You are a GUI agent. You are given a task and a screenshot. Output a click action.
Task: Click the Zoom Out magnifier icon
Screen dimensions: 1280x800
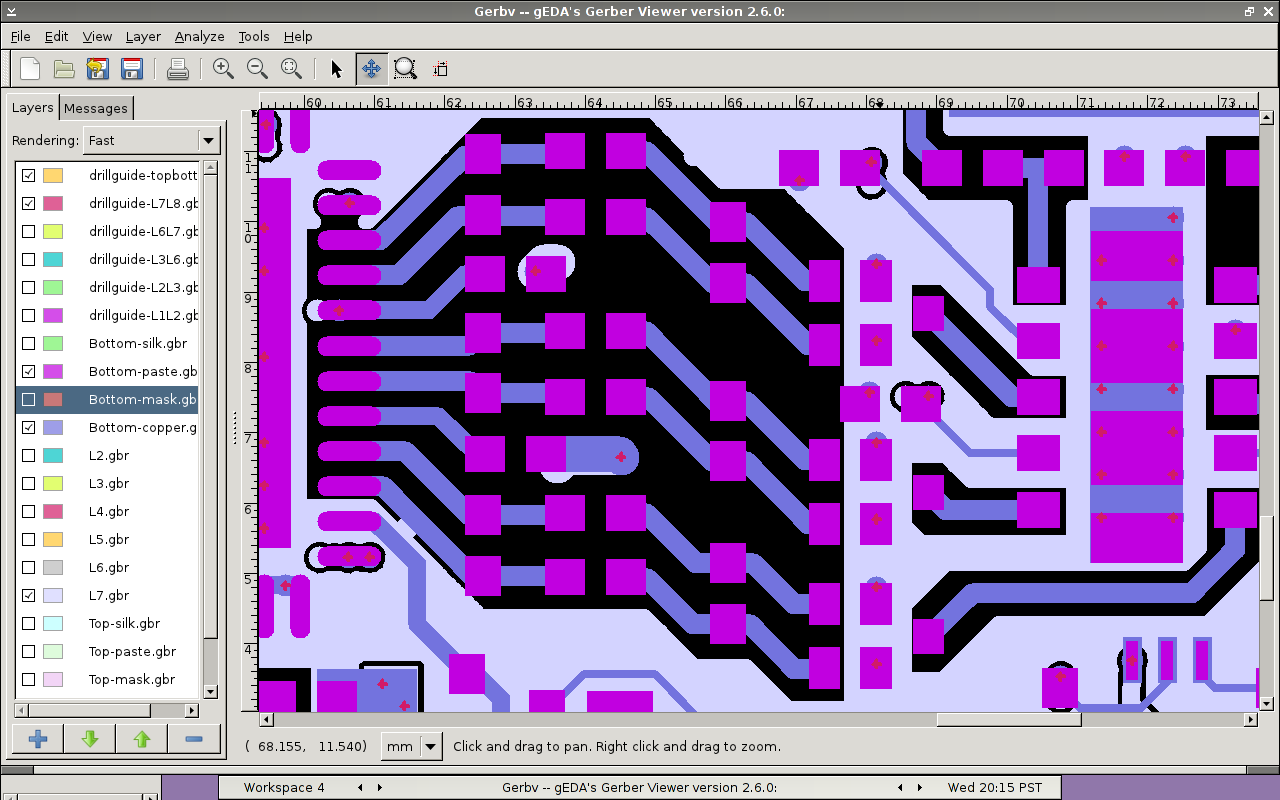click(x=257, y=69)
